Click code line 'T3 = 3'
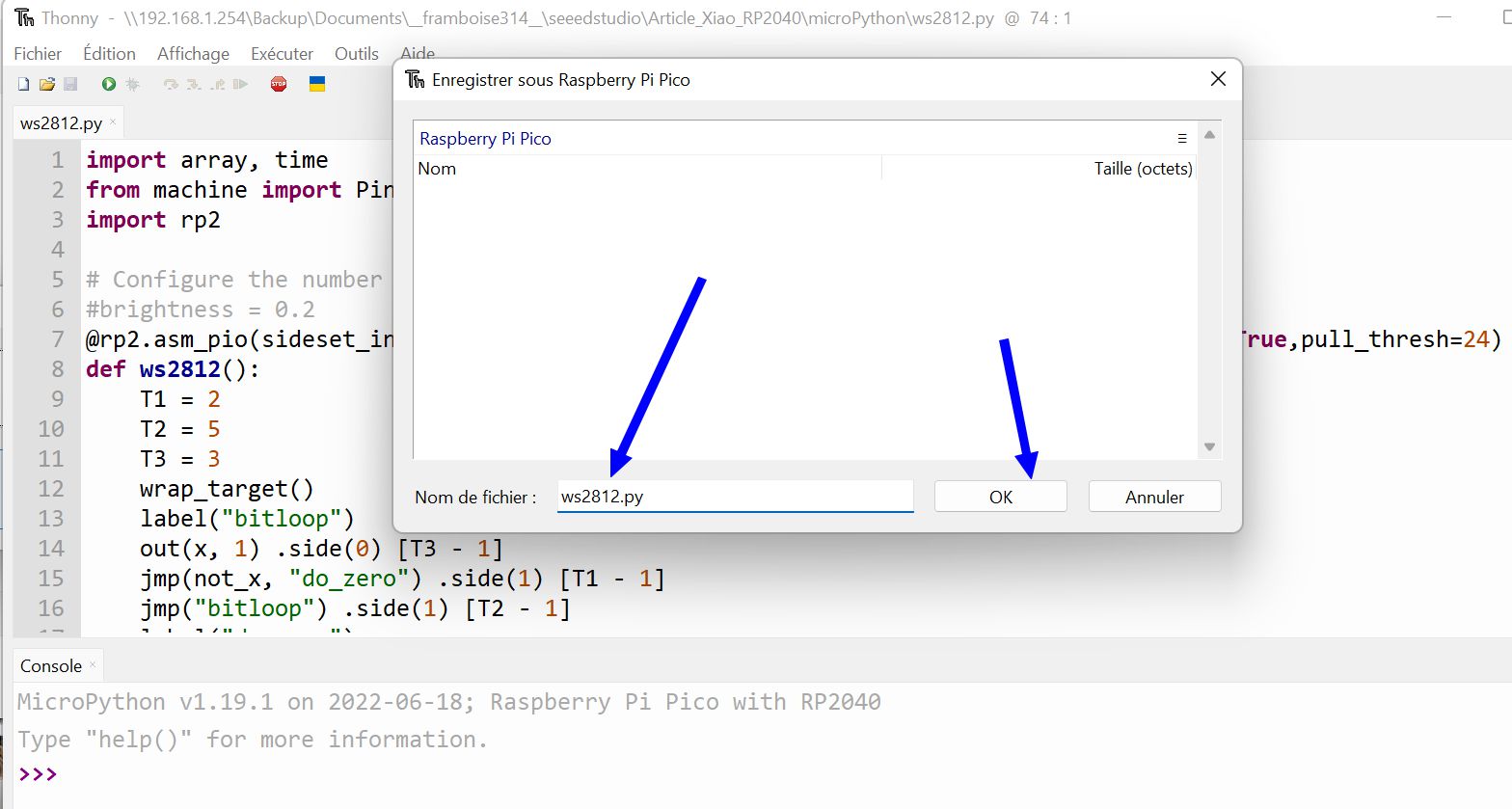Screen dimensions: 1512x809 (x=180, y=459)
